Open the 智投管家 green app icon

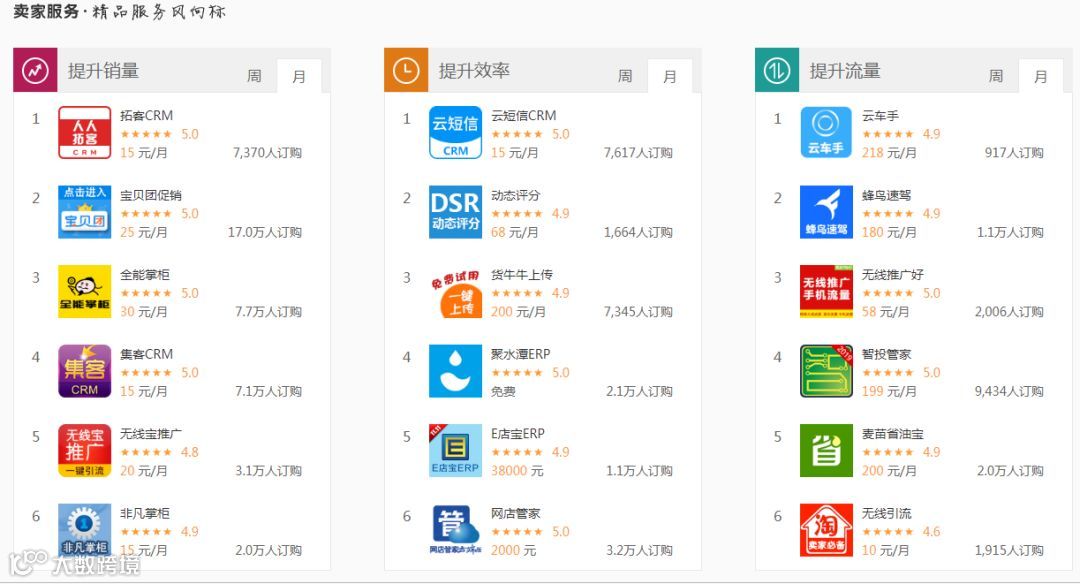(827, 371)
